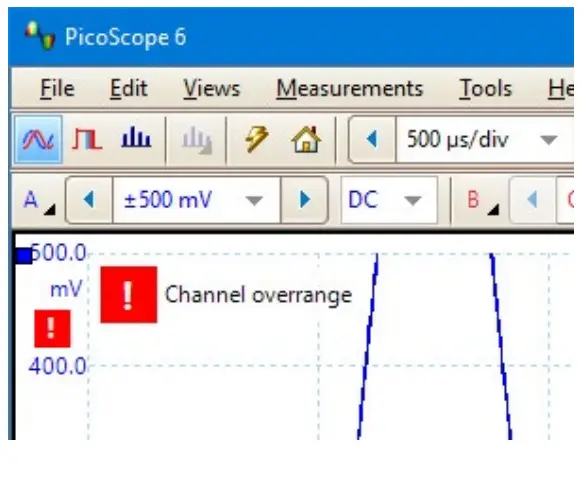Click the 'Channel overrange' warning text
The height and width of the screenshot is (478, 585).
coord(258,295)
